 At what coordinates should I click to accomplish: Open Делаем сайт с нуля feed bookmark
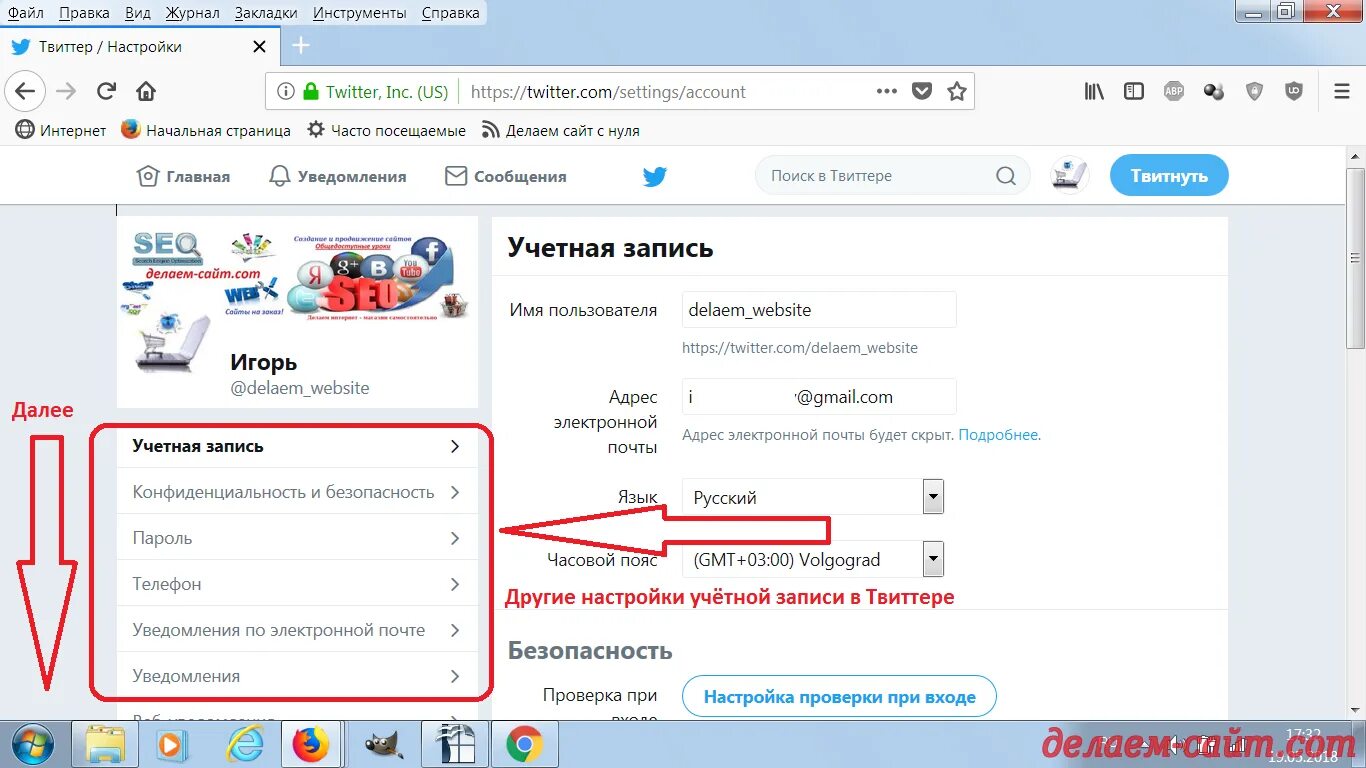click(x=560, y=130)
